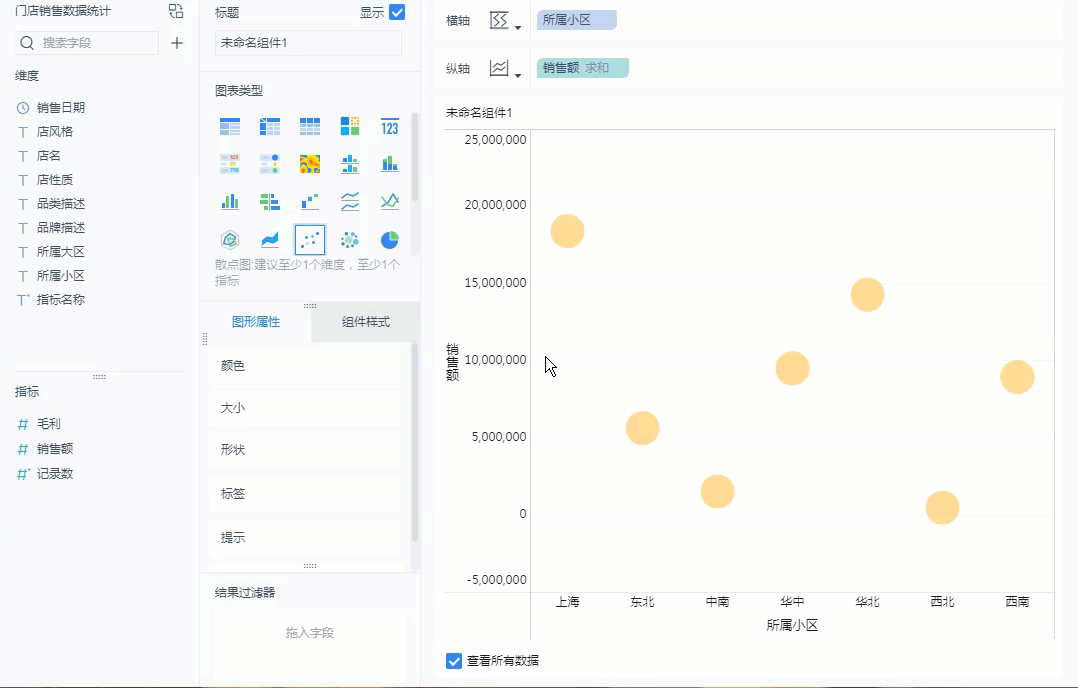Choose the custom colored blocks chart icon
Viewport: 1078px width, 688px height.
point(349,126)
